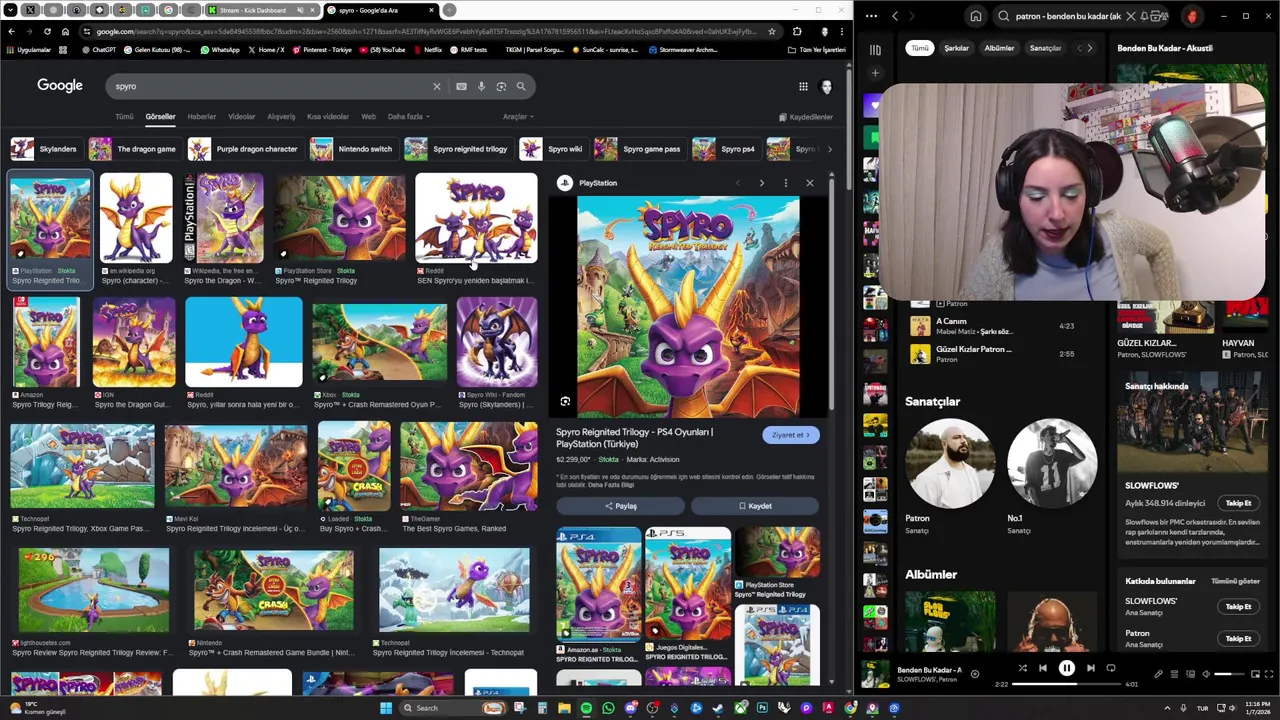Go to Chrome home page
Image resolution: width=1280 pixels, height=720 pixels.
(x=65, y=31)
